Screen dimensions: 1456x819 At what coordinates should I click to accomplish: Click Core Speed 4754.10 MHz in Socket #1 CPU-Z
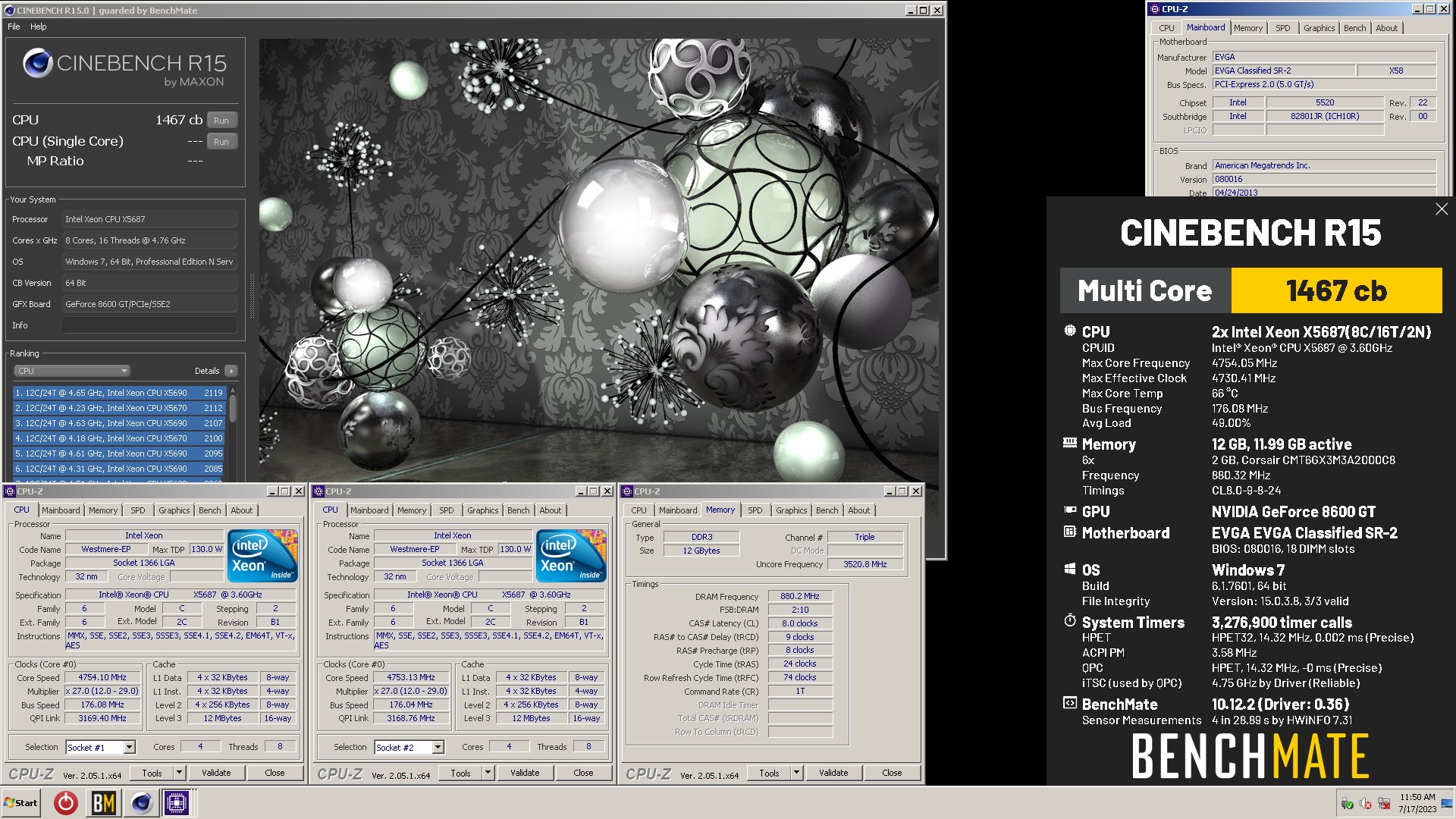[102, 677]
